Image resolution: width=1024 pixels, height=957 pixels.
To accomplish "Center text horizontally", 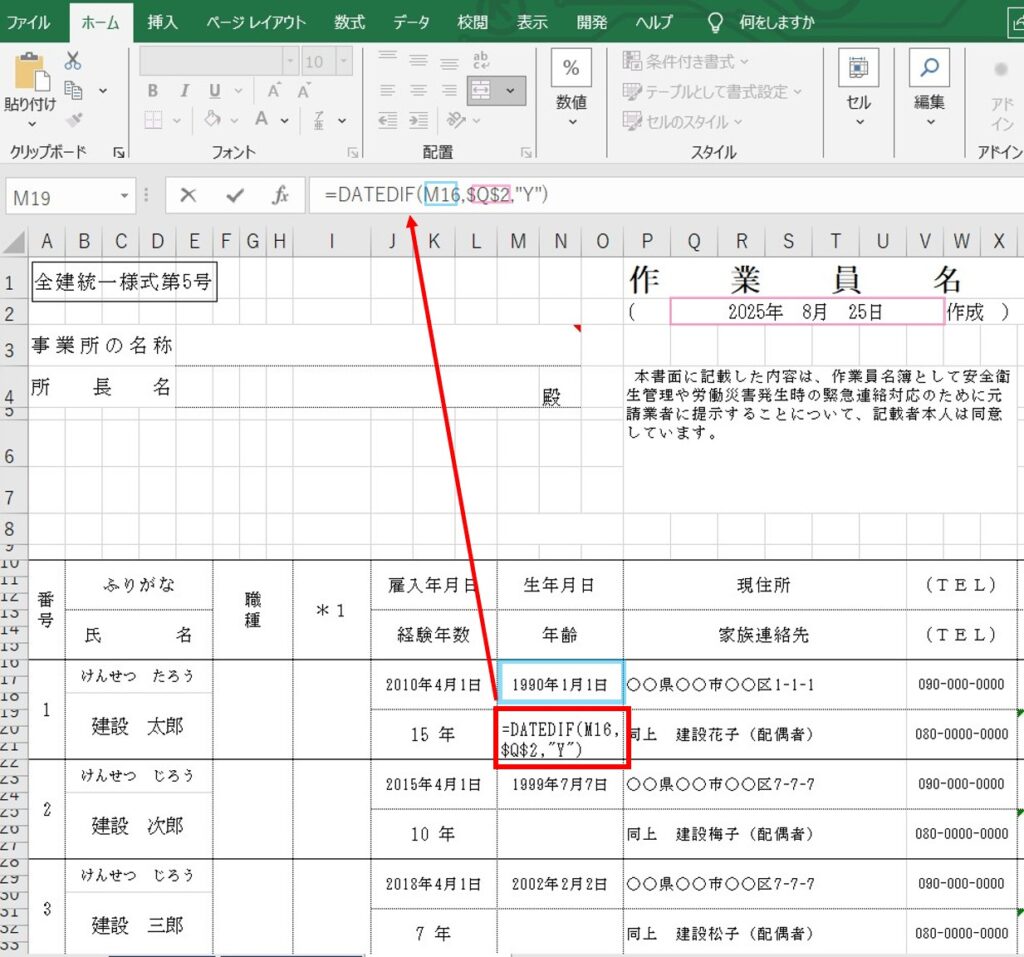I will click(419, 90).
